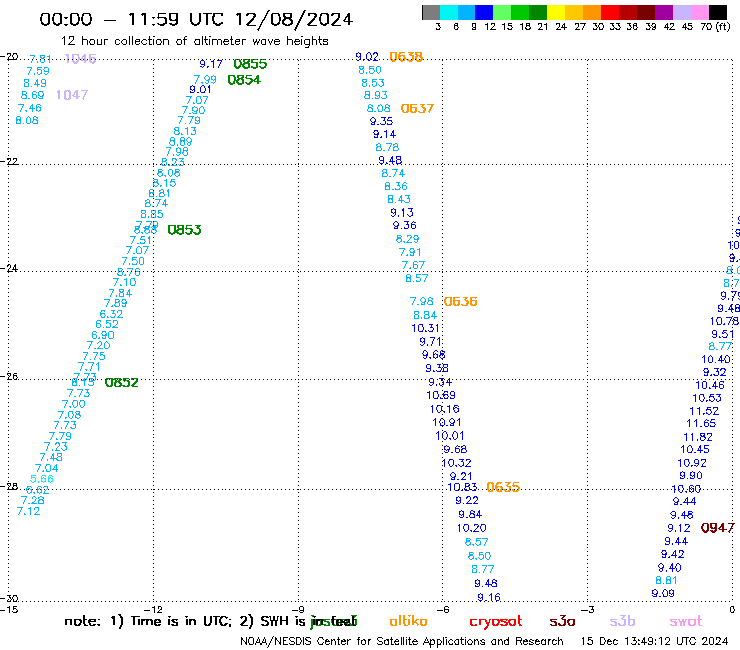Click the altika time label 0637
This screenshot has height=650, width=740.
[x=417, y=109]
